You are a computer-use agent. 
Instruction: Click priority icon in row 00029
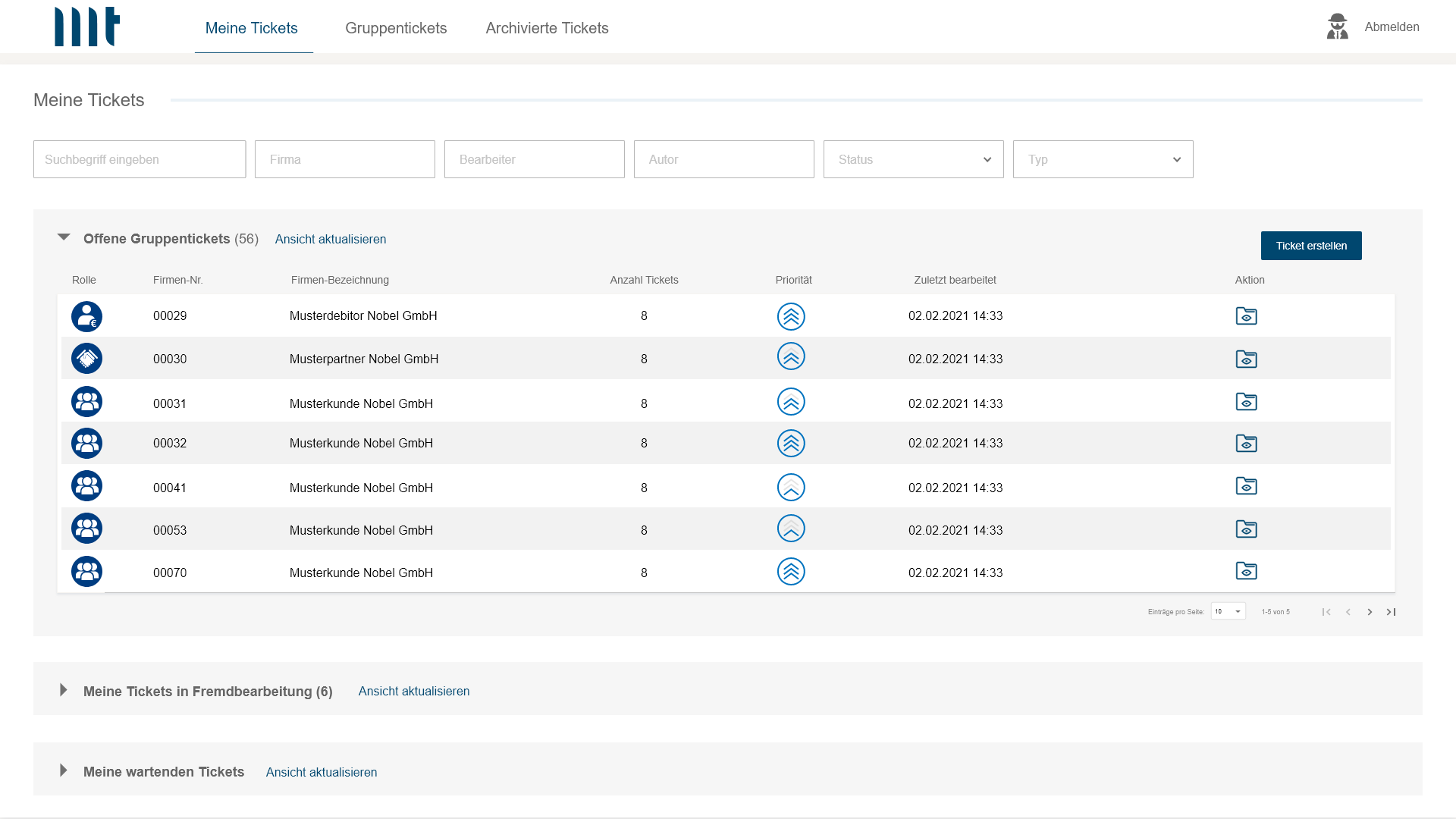(791, 316)
